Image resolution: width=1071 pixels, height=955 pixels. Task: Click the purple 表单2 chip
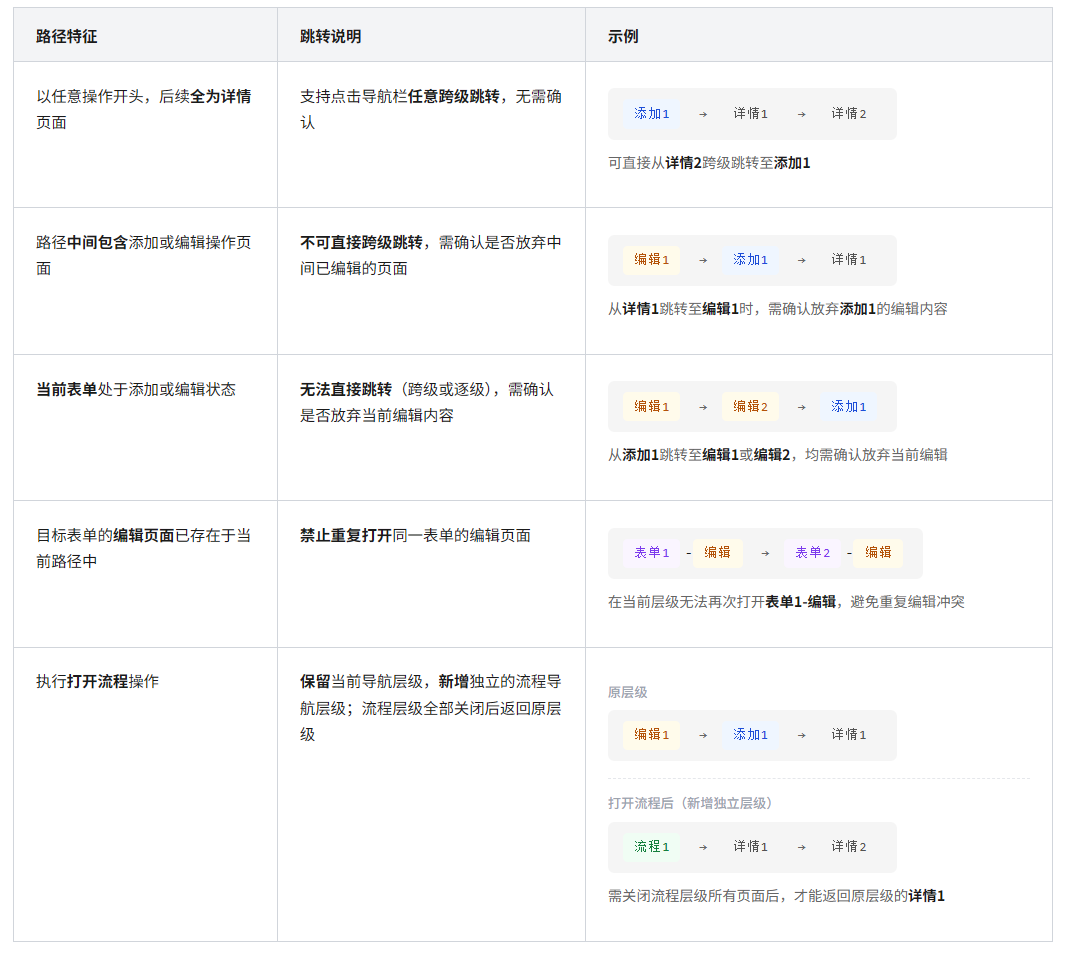813,553
